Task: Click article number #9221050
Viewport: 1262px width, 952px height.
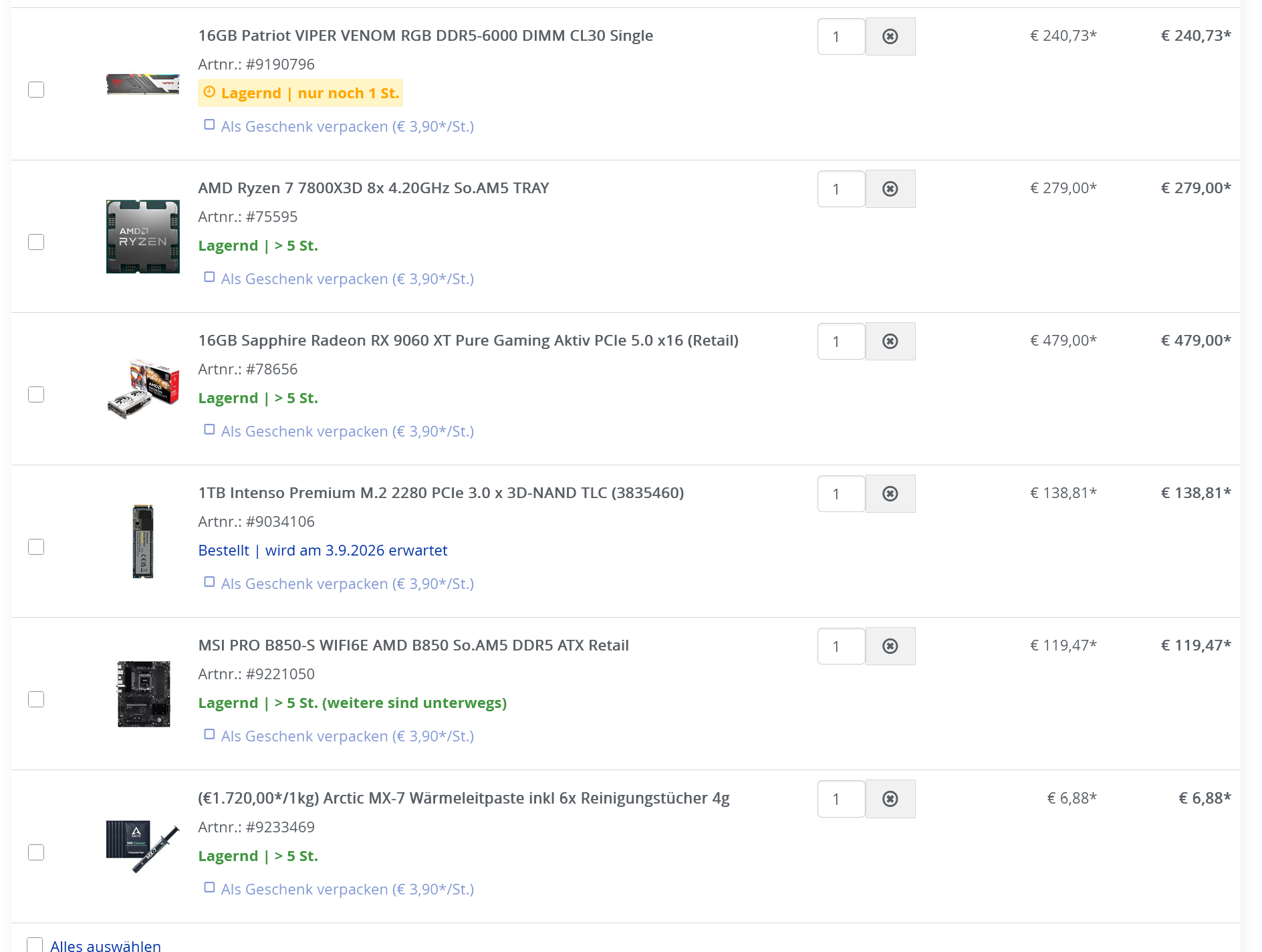Action: coord(280,674)
